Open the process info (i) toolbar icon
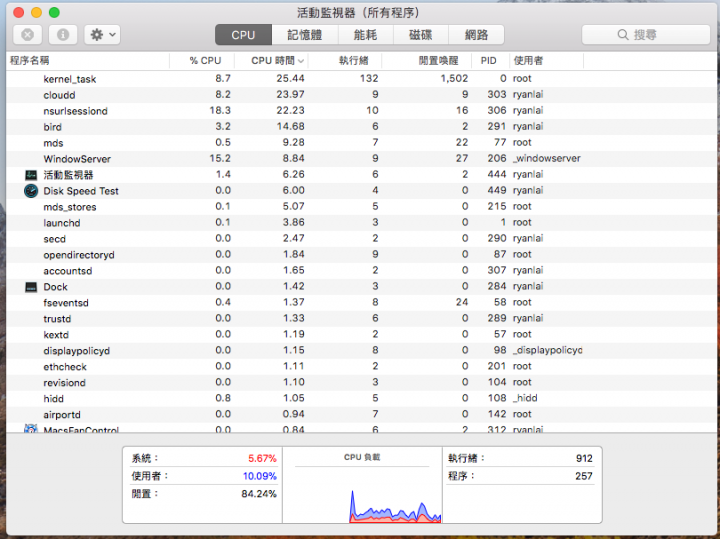720x539 pixels. coord(63,34)
